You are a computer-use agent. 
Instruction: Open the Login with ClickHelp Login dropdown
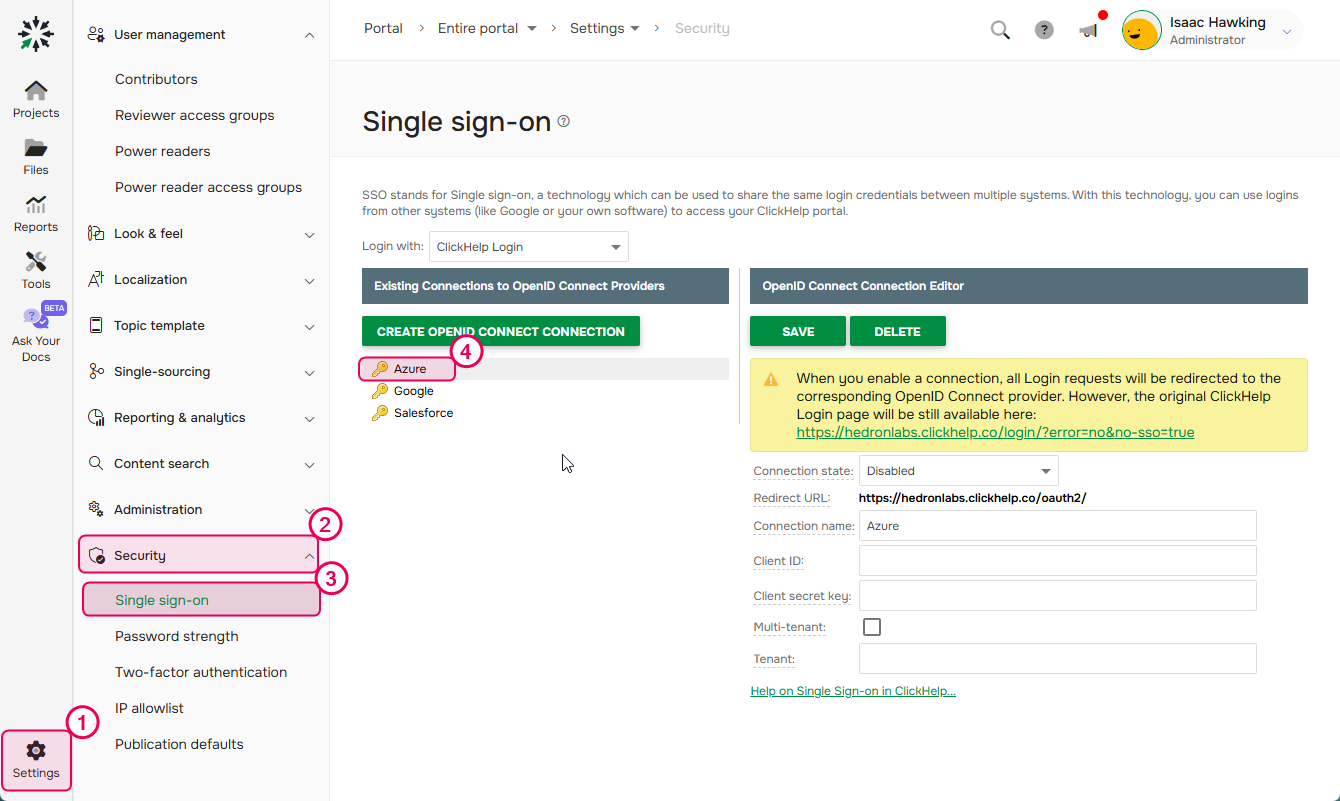pyautogui.click(x=528, y=246)
